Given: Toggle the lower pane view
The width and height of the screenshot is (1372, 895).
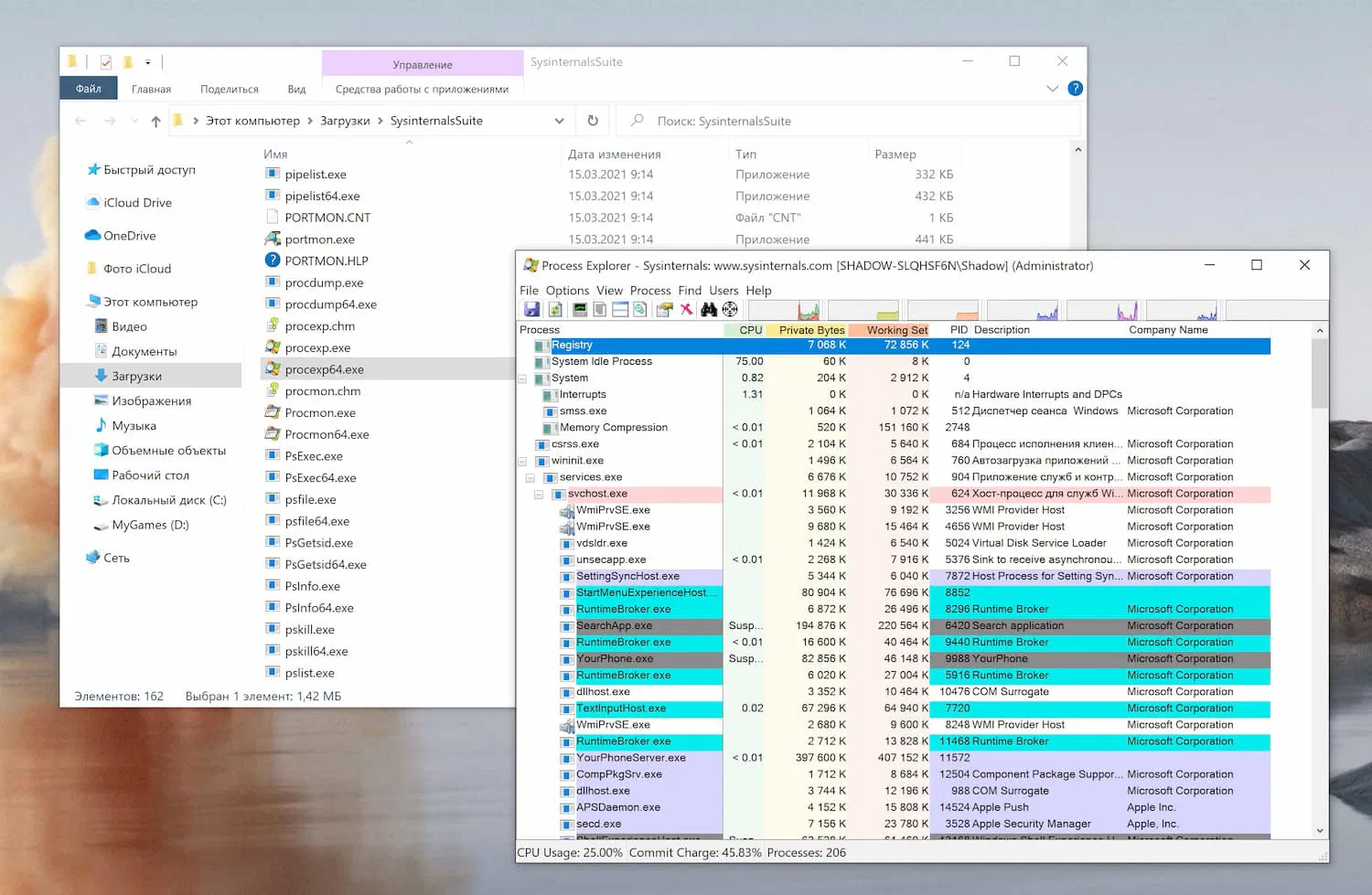Looking at the screenshot, I should (618, 309).
